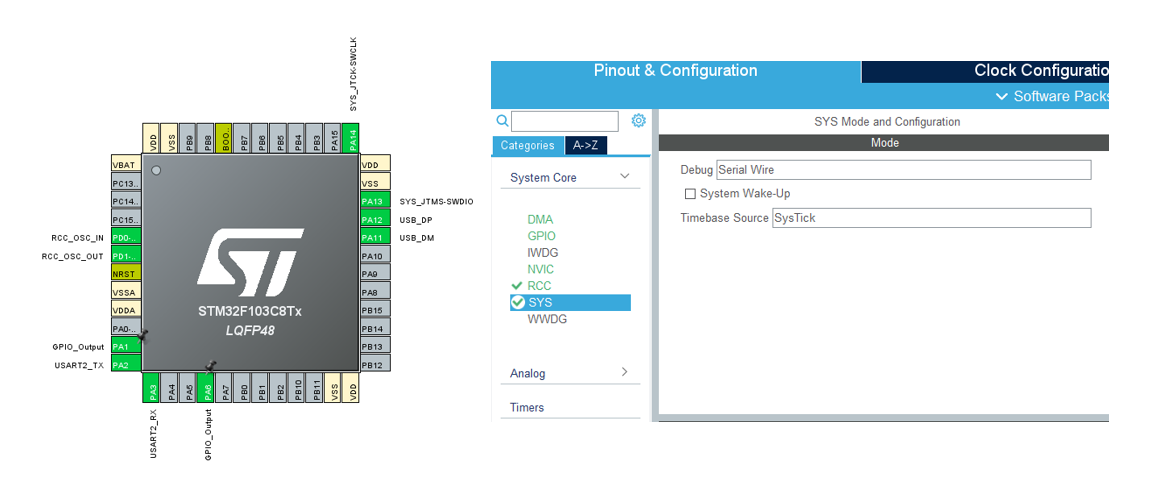The image size is (1152, 482).
Task: Click the pushpin icon on pin PA6
Action: pyautogui.click(x=212, y=366)
